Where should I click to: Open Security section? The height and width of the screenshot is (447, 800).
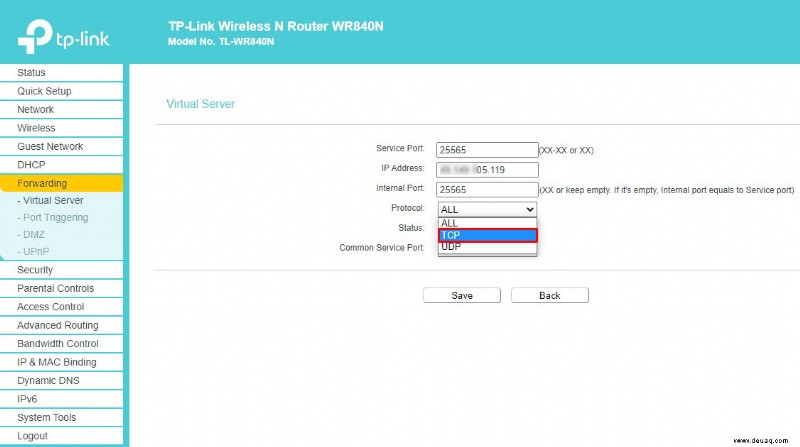[61, 269]
